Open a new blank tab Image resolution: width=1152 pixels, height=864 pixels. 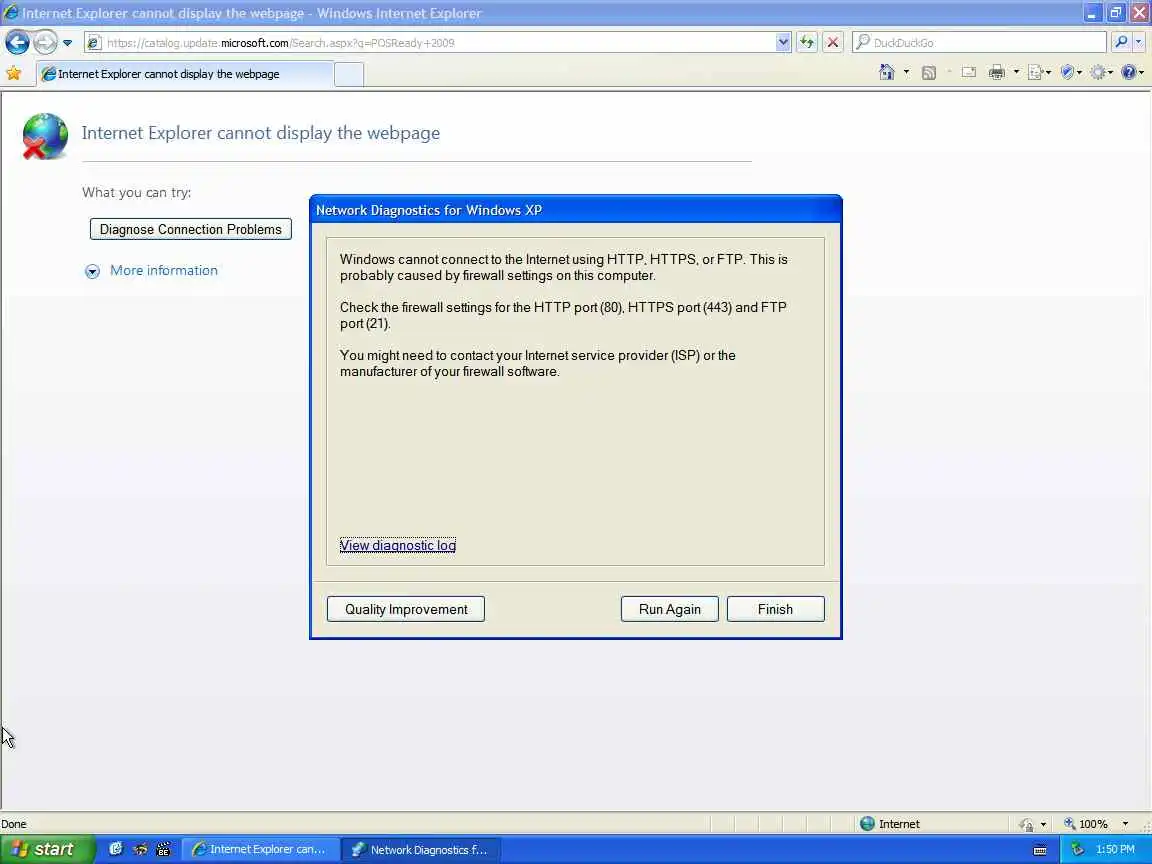pyautogui.click(x=349, y=74)
